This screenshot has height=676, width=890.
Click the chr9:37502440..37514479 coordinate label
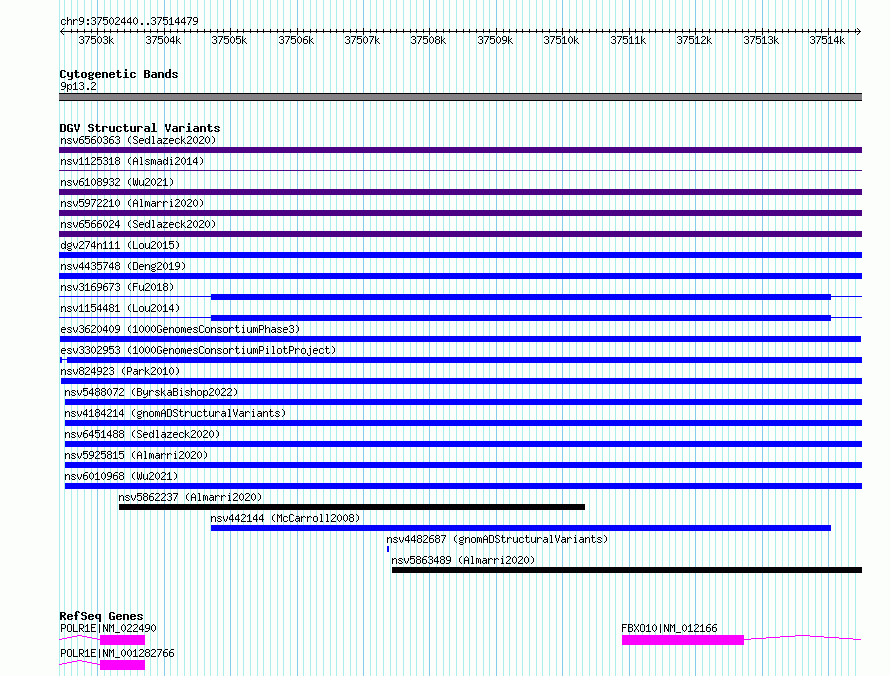click(129, 21)
